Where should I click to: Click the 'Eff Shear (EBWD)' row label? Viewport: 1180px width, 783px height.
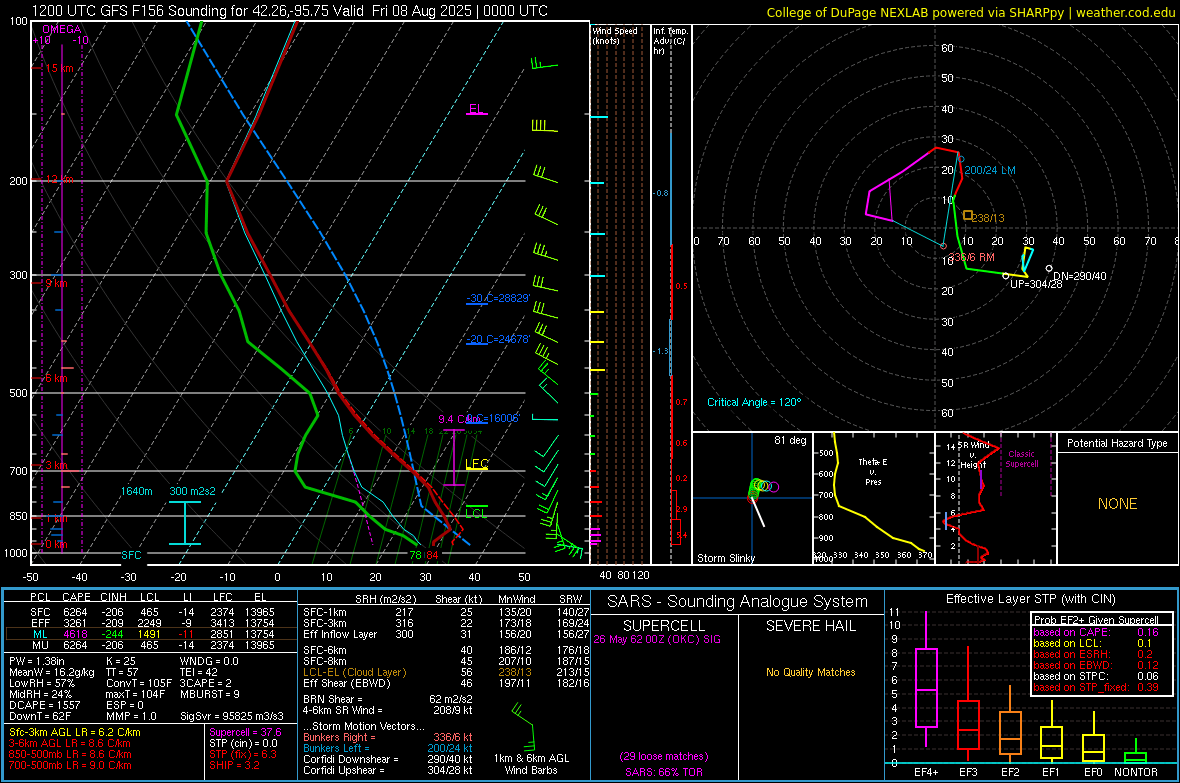[347, 684]
